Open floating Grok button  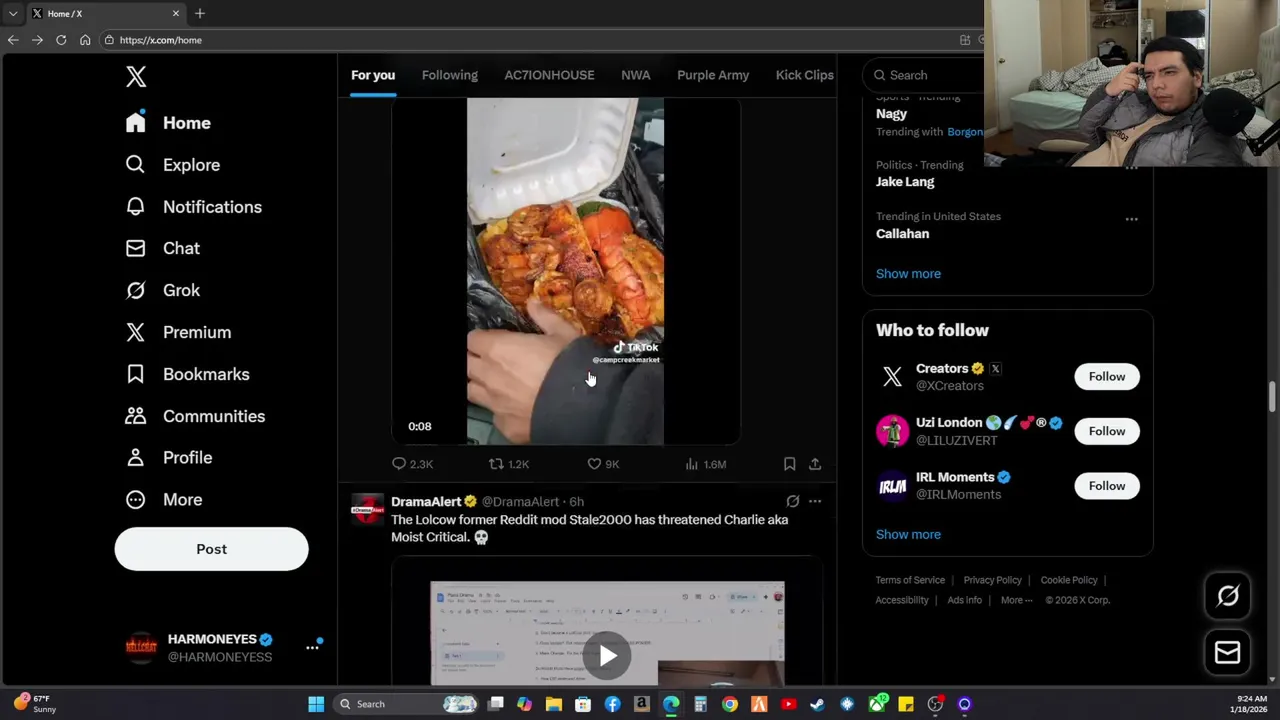(x=1227, y=596)
